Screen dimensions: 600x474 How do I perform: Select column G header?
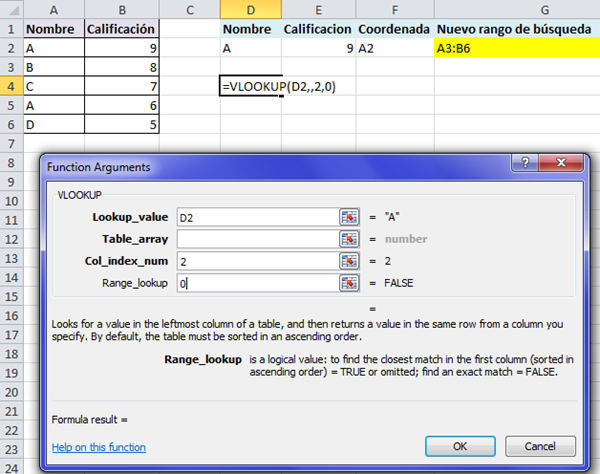[x=514, y=9]
